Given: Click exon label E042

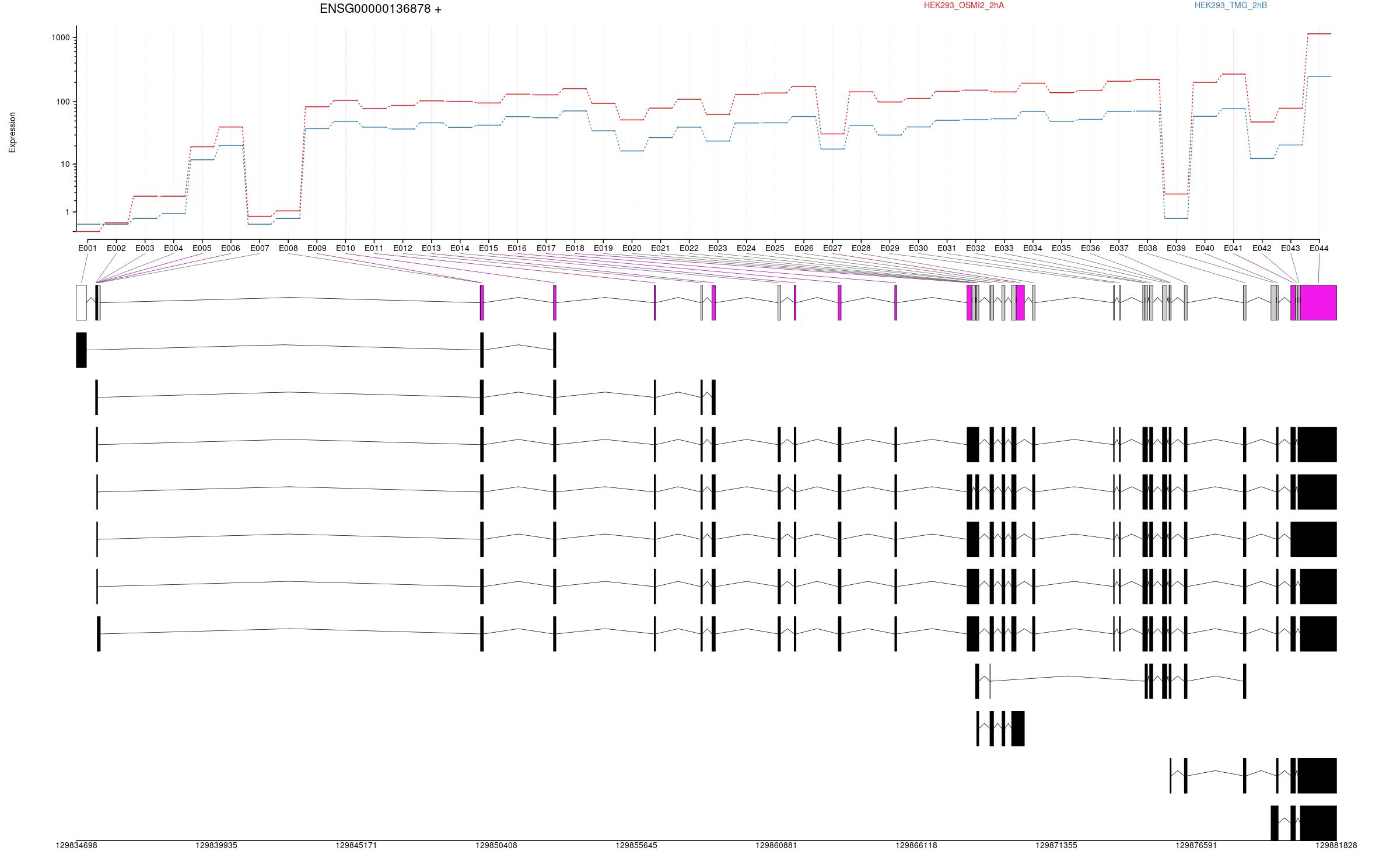Looking at the screenshot, I should pyautogui.click(x=1262, y=248).
